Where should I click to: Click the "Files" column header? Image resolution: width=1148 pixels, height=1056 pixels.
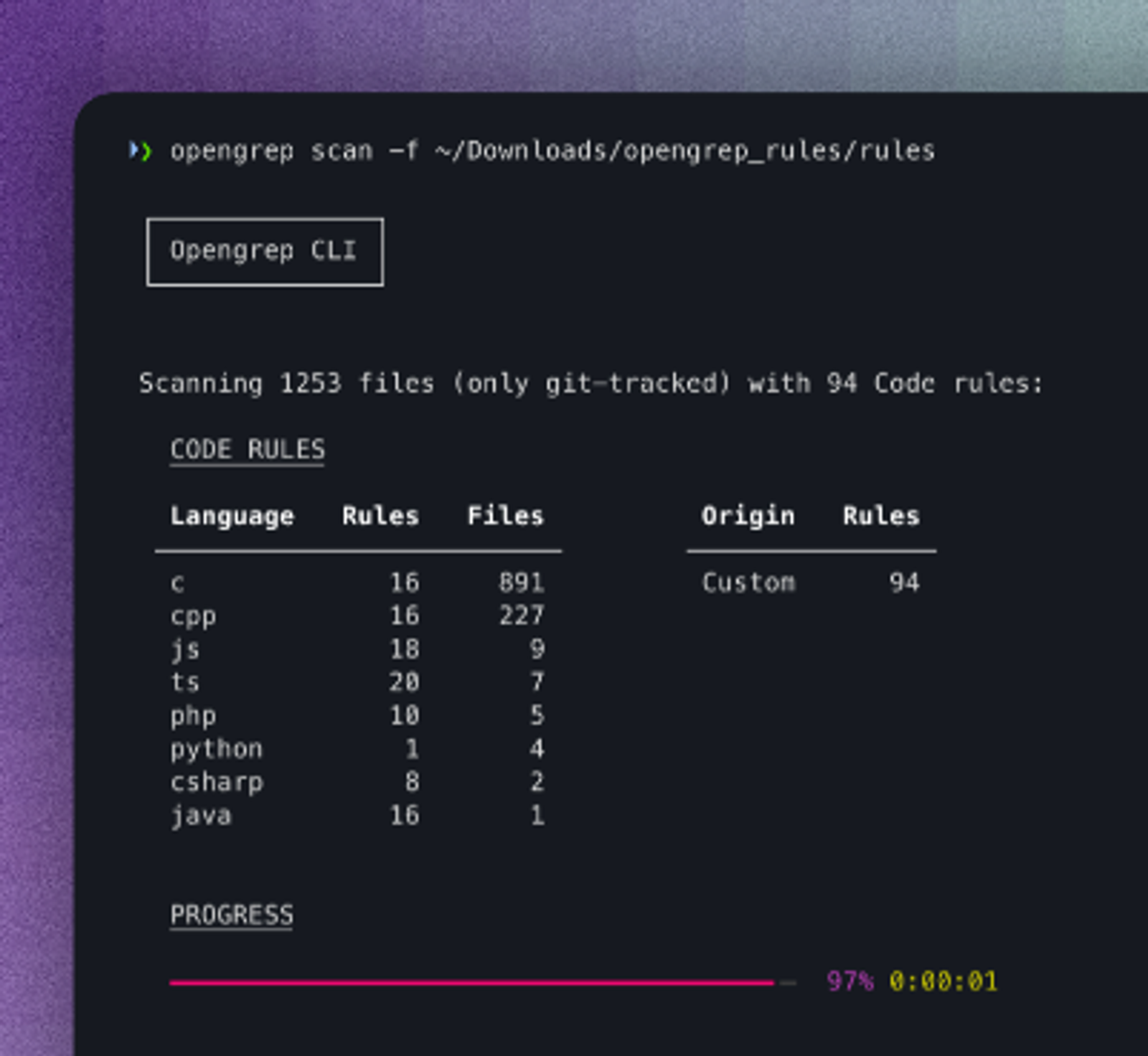point(506,516)
